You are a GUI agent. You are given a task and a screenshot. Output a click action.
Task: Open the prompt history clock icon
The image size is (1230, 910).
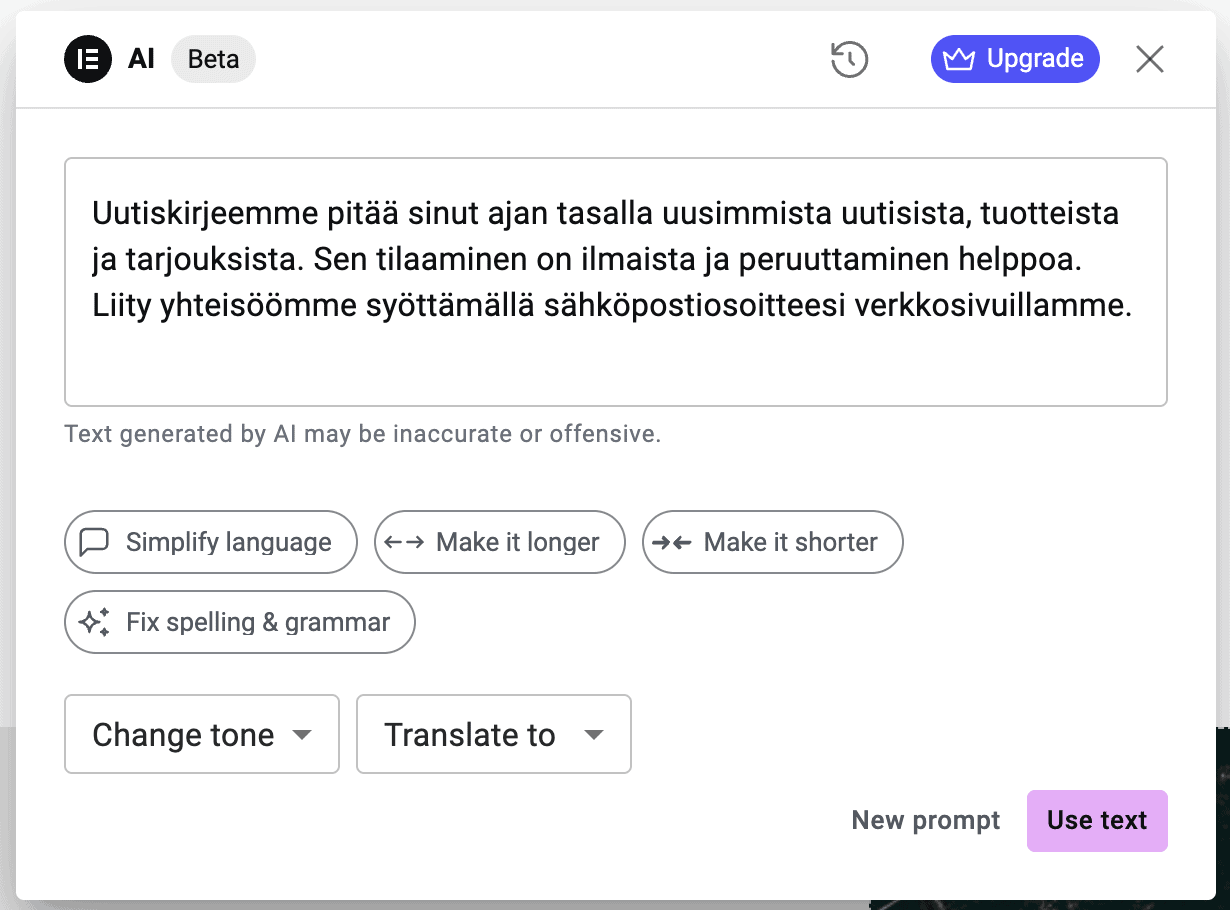point(849,59)
